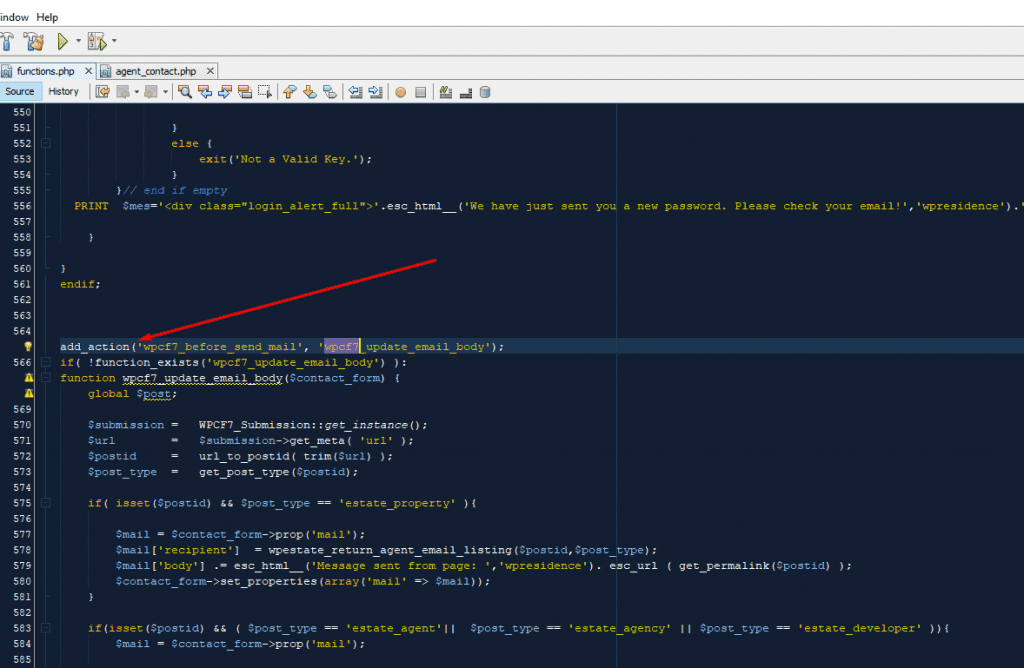The image size is (1024, 668).
Task: Toggle Highlight Search in the editor toolbar
Action: [245, 92]
